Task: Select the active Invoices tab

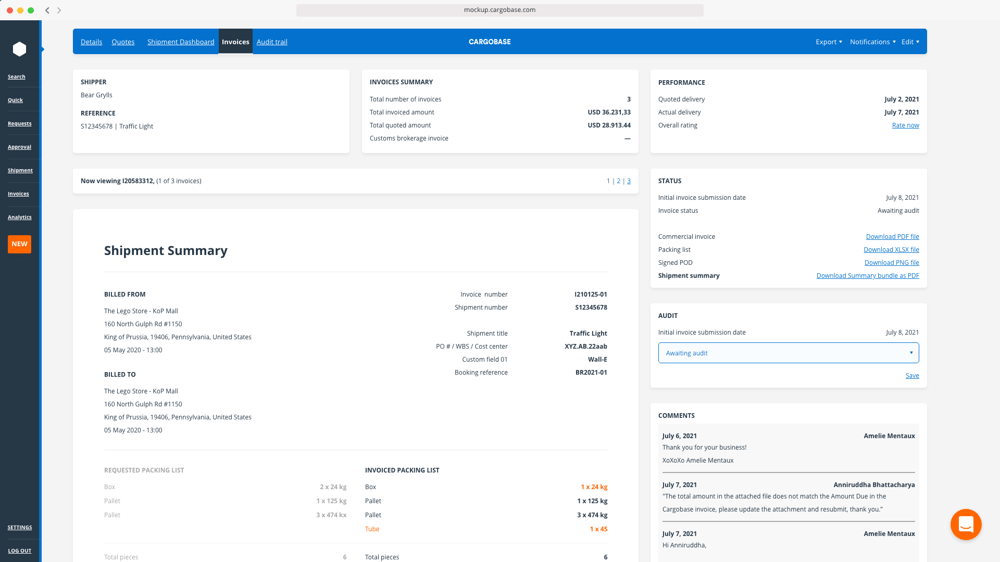Action: click(235, 41)
